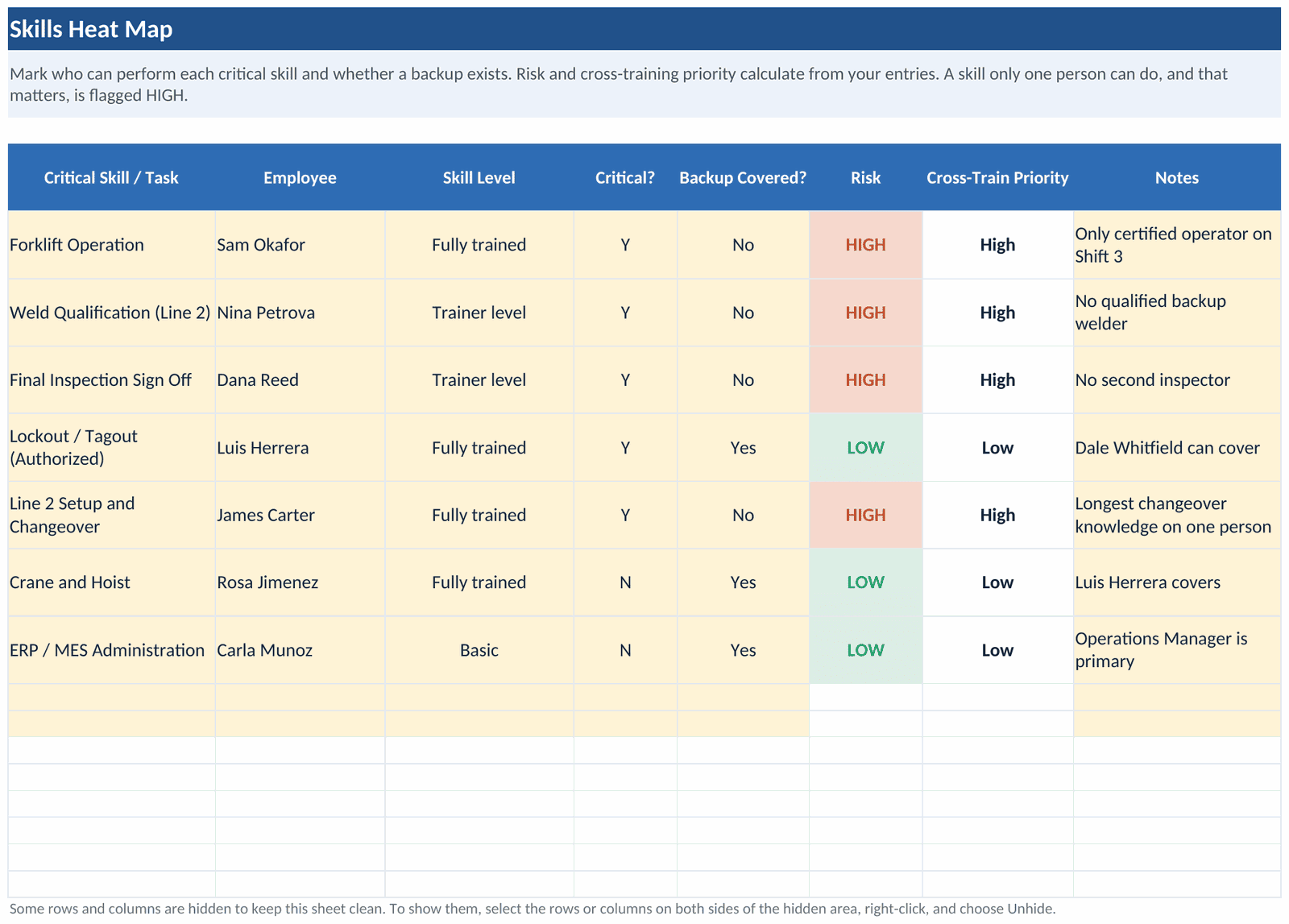Select the LOW risk cell for Lockout / Tagout
Image resolution: width=1289 pixels, height=924 pixels.
865,448
